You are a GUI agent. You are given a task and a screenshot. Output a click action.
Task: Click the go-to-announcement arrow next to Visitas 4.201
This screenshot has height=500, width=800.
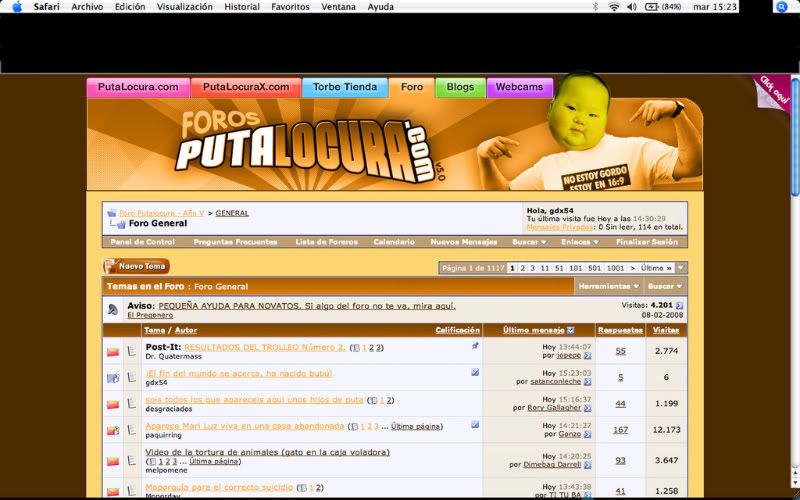[679, 306]
